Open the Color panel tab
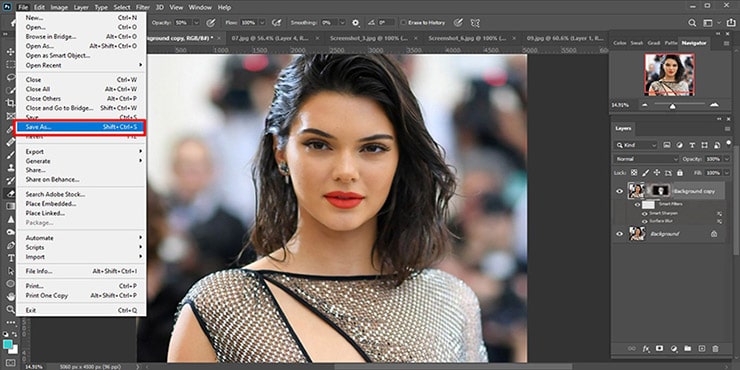The image size is (740, 370). point(619,43)
